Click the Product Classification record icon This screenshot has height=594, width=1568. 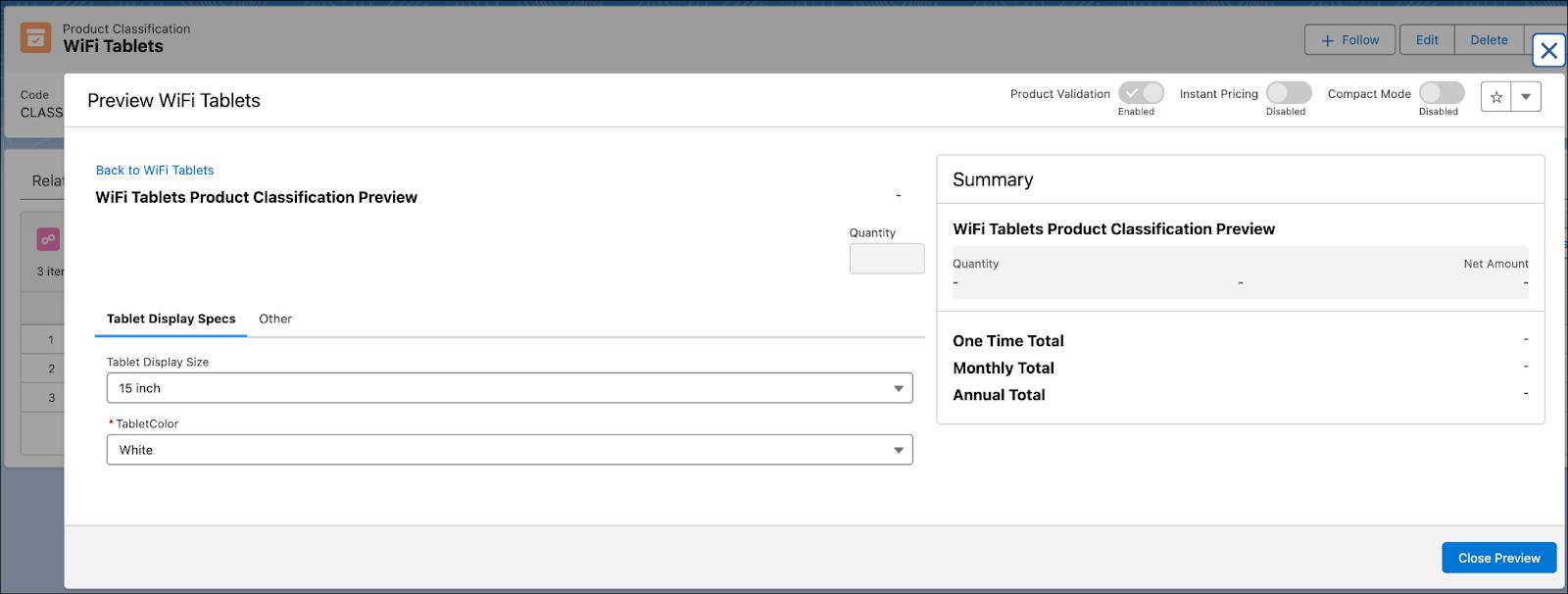click(36, 37)
